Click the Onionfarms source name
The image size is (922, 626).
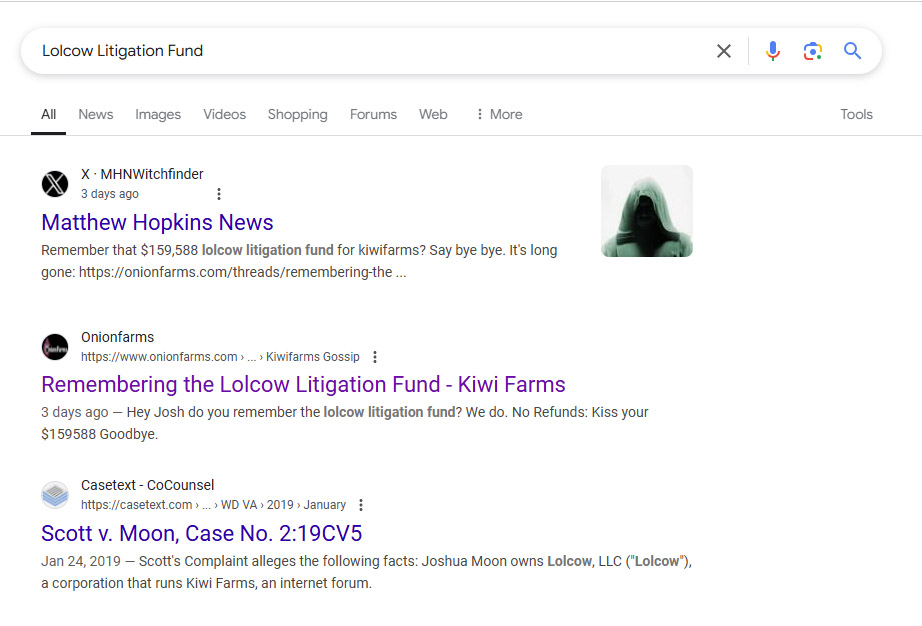(x=118, y=337)
